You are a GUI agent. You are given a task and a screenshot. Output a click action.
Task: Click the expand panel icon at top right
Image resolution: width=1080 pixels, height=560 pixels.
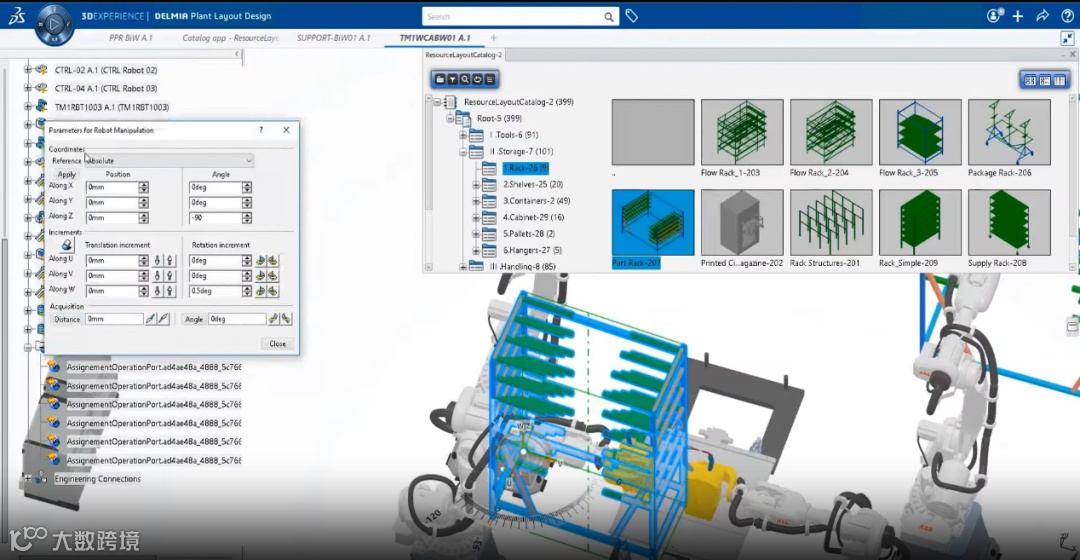coord(1067,39)
